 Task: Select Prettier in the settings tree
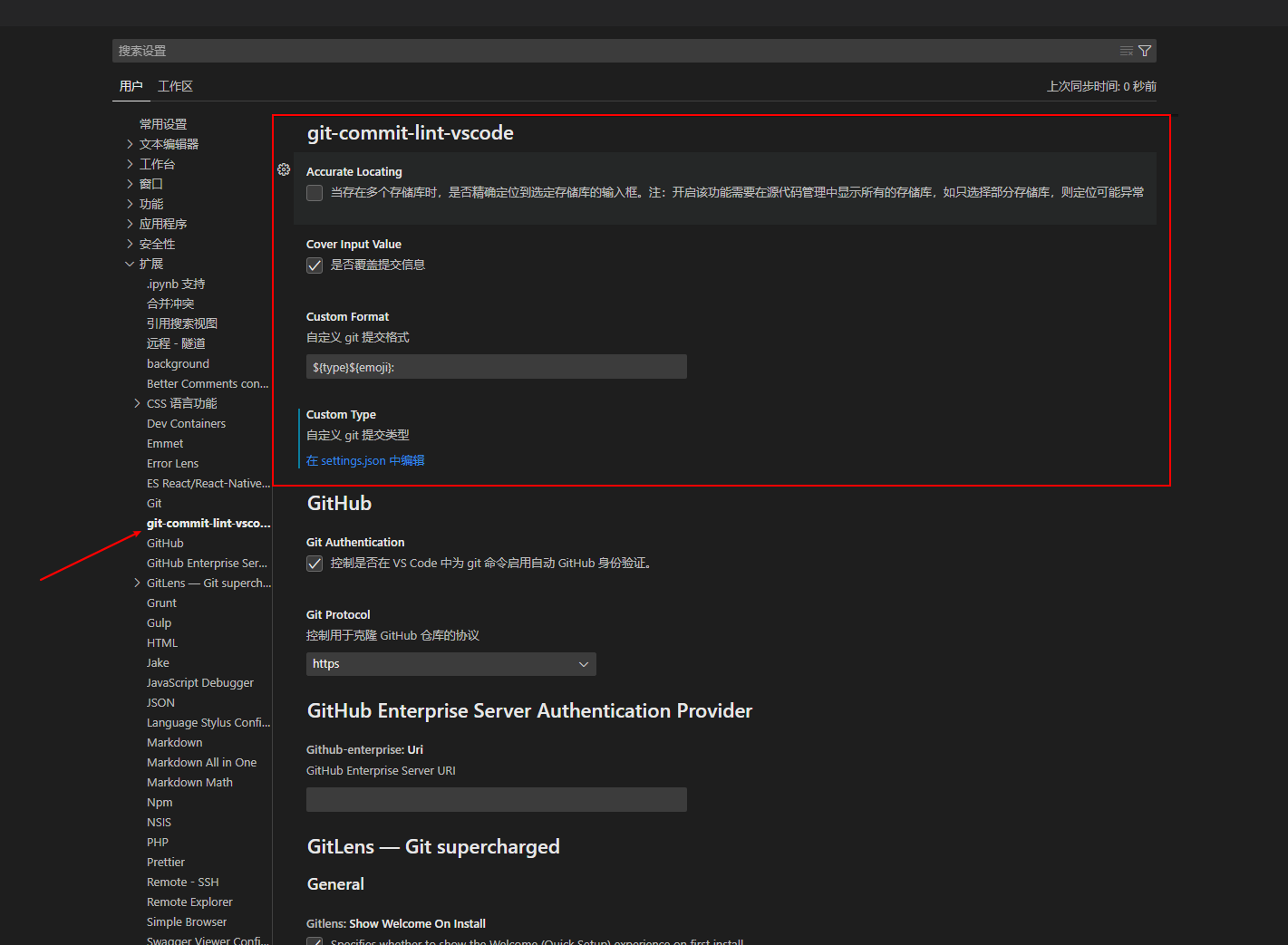tap(166, 862)
